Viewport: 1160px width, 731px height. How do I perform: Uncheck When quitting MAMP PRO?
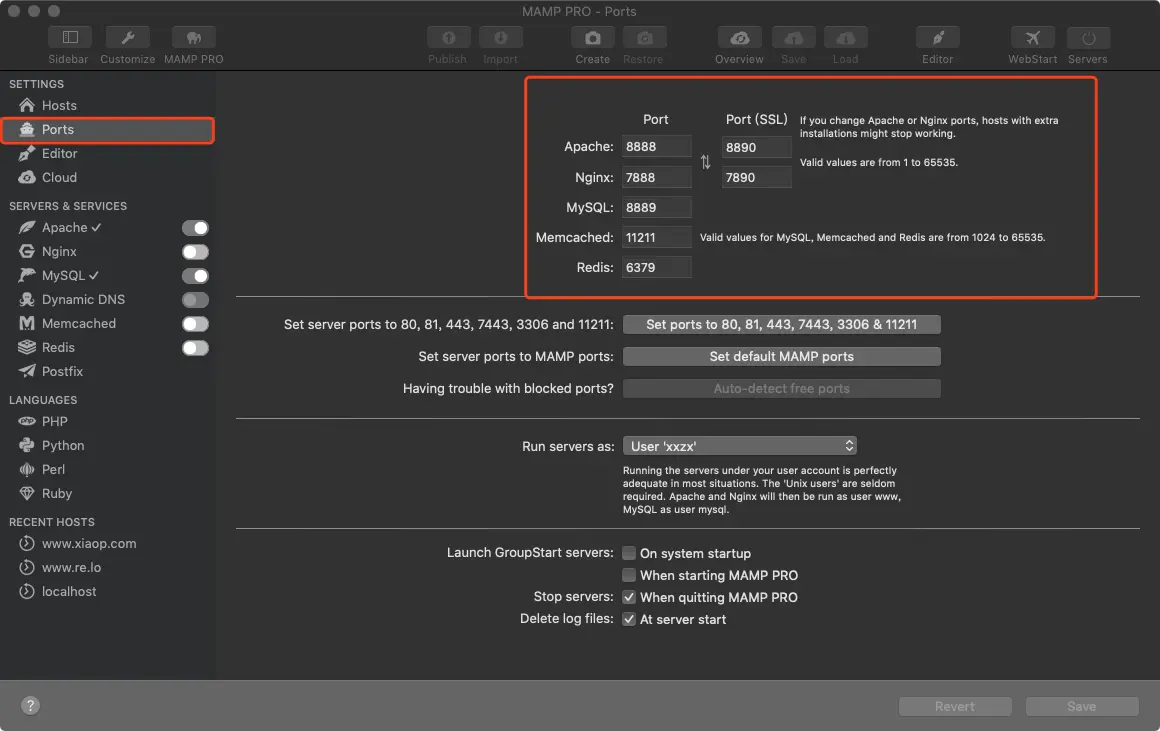point(629,597)
